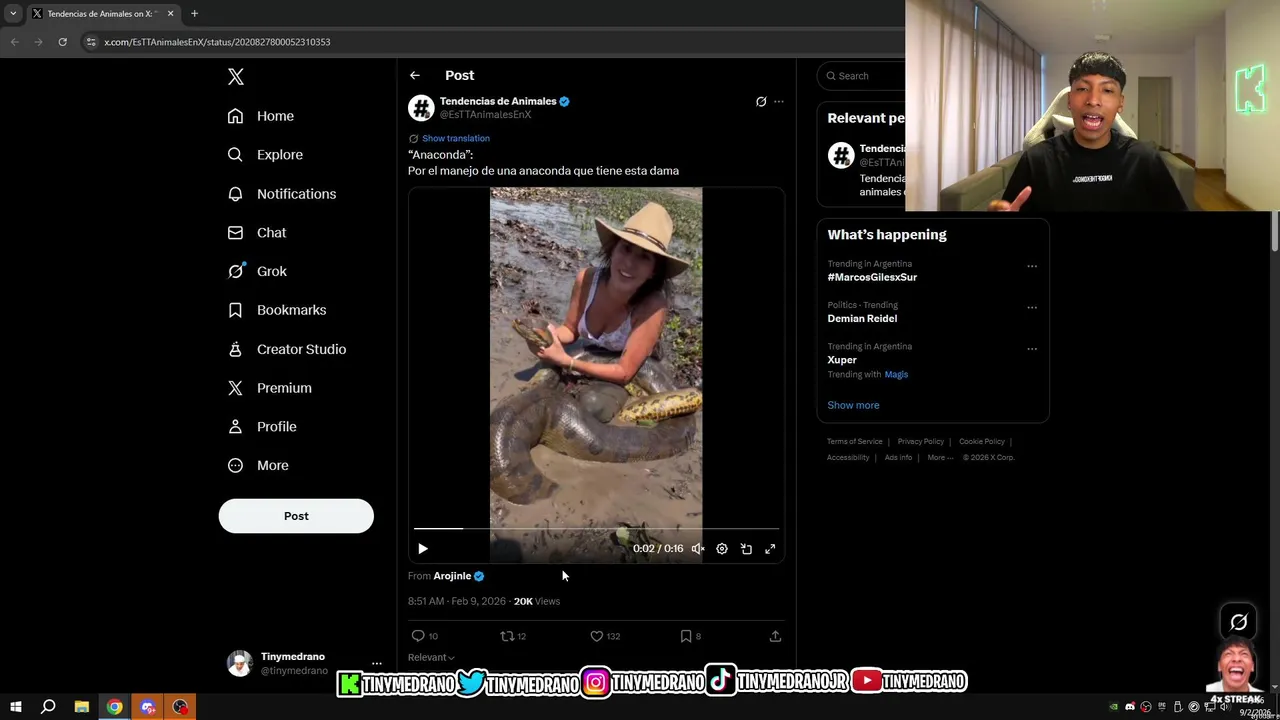1280x720 pixels.
Task: Go to Profile in the sidebar
Action: coord(261,427)
